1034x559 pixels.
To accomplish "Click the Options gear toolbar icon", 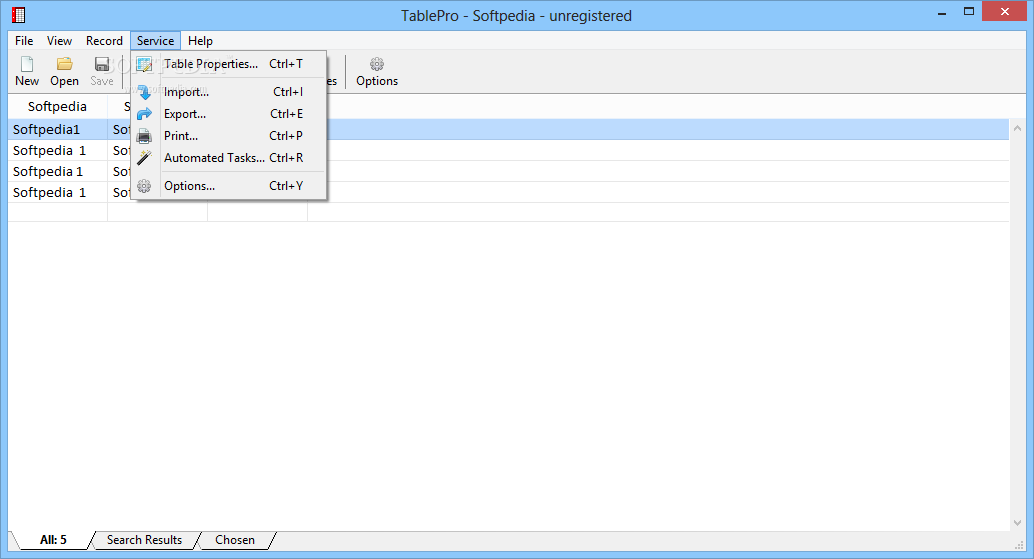I will [x=377, y=64].
